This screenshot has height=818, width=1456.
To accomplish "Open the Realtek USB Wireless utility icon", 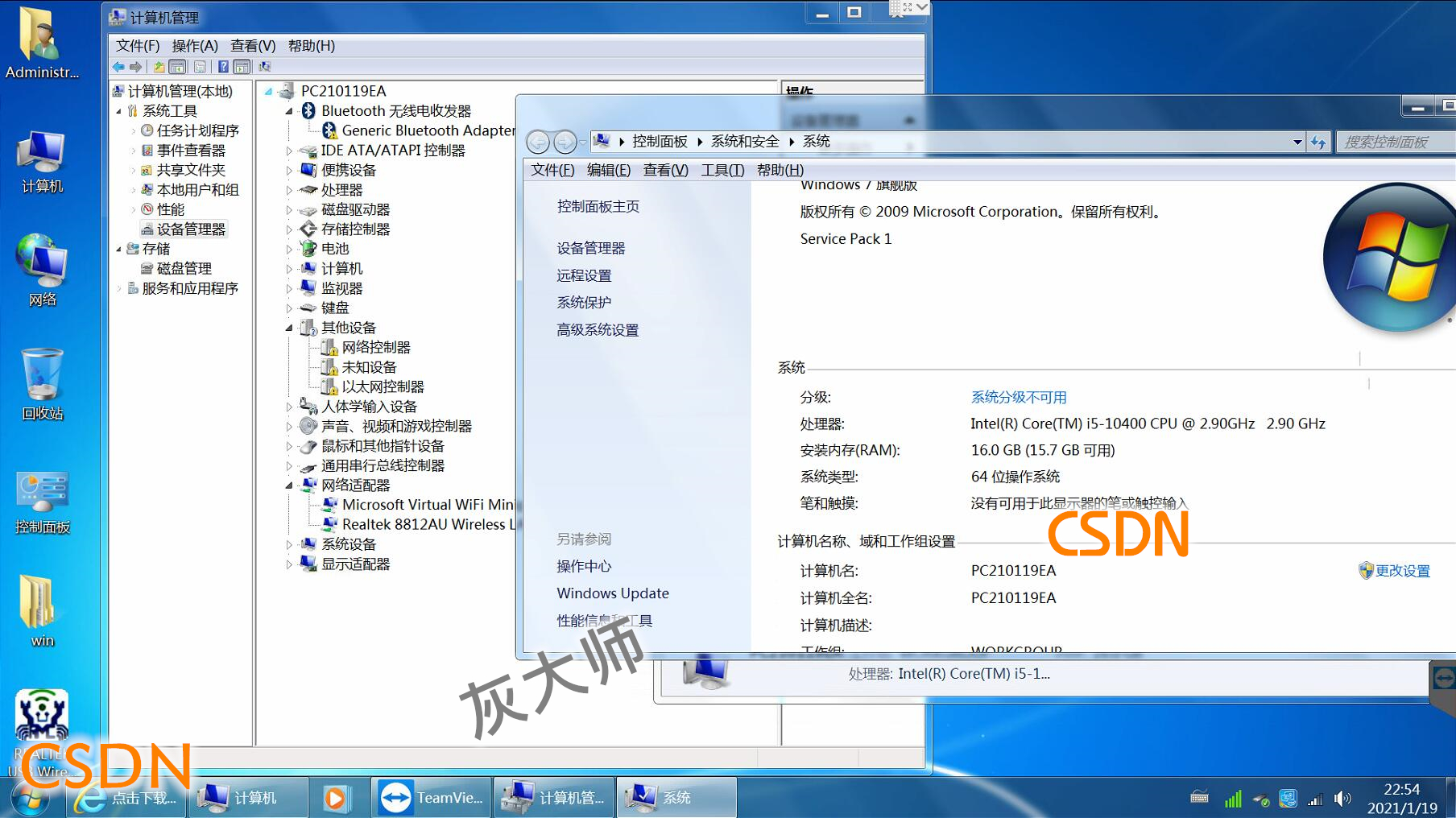I will (42, 733).
